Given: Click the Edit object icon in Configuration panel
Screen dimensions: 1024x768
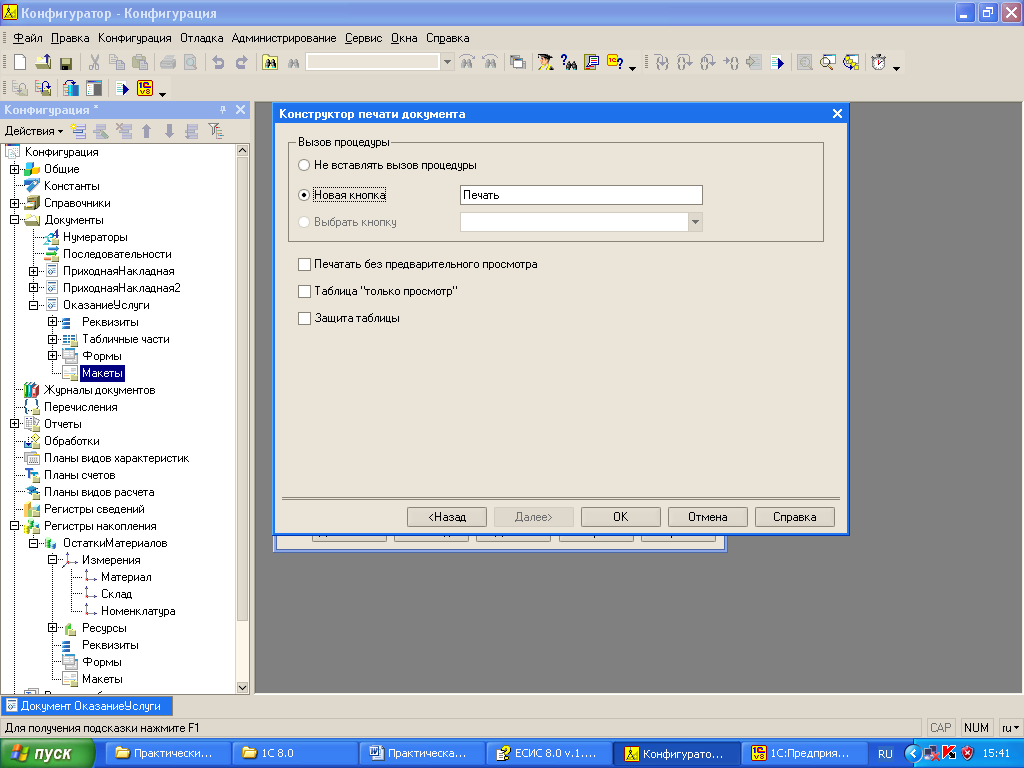Looking at the screenshot, I should (101, 131).
